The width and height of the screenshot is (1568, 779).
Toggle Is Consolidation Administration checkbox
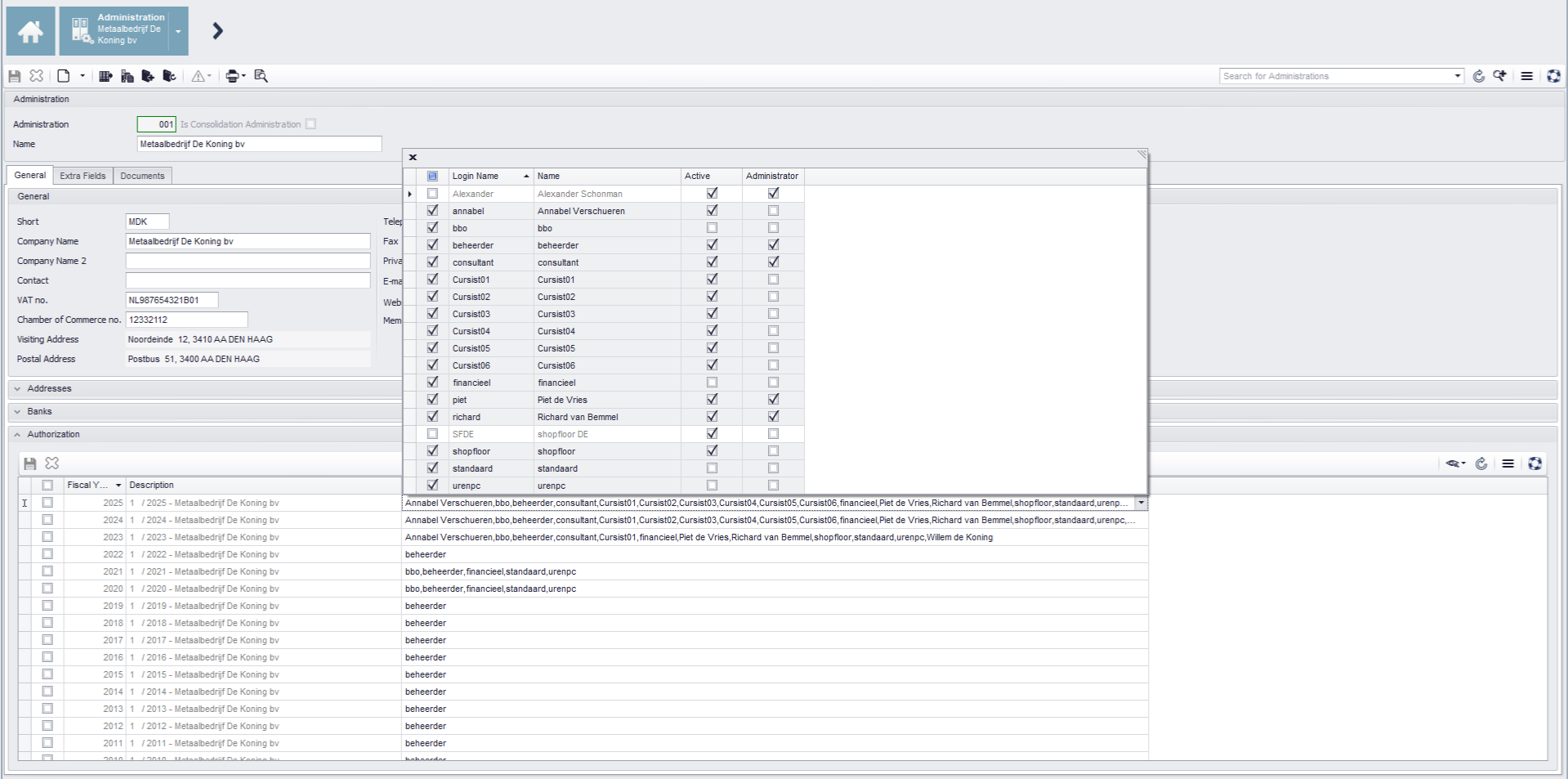pyautogui.click(x=310, y=124)
